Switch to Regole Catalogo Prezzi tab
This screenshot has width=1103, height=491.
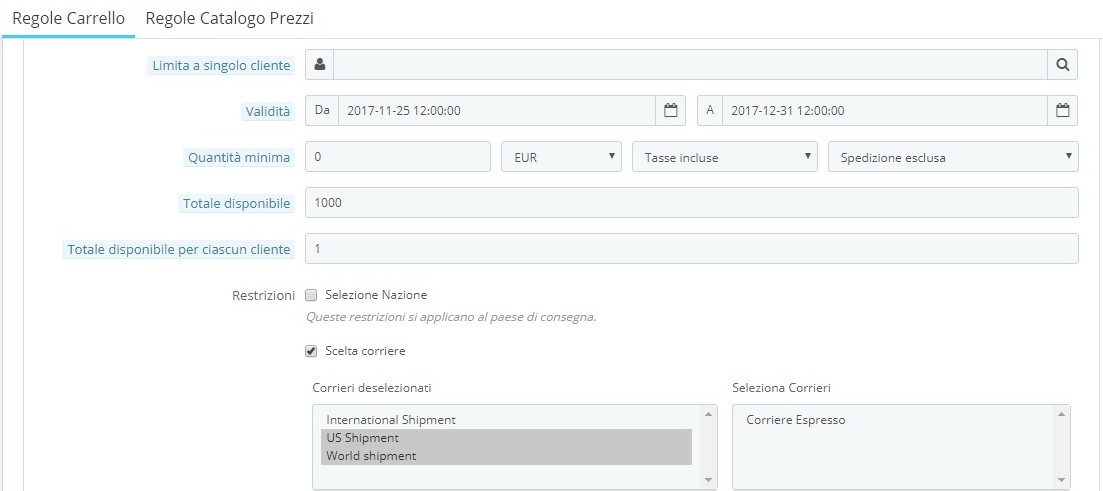pyautogui.click(x=229, y=19)
